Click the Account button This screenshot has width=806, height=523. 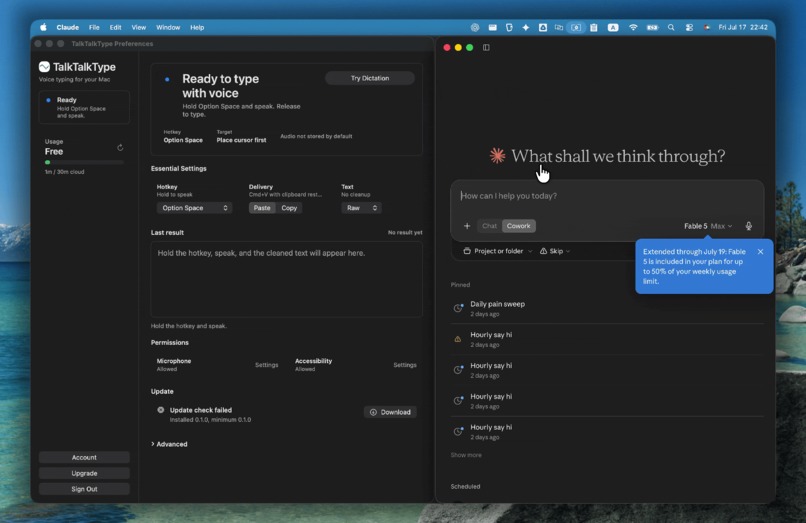[84, 457]
